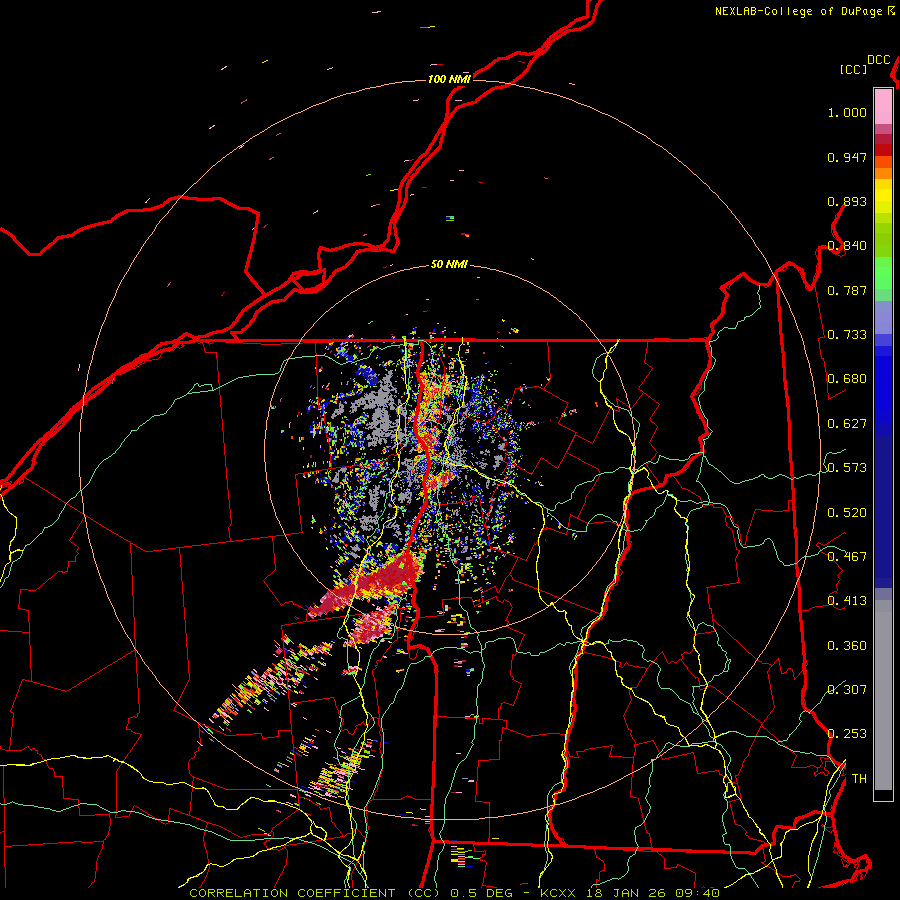This screenshot has width=900, height=900.
Task: Click the 0.947 scale value
Action: (847, 157)
